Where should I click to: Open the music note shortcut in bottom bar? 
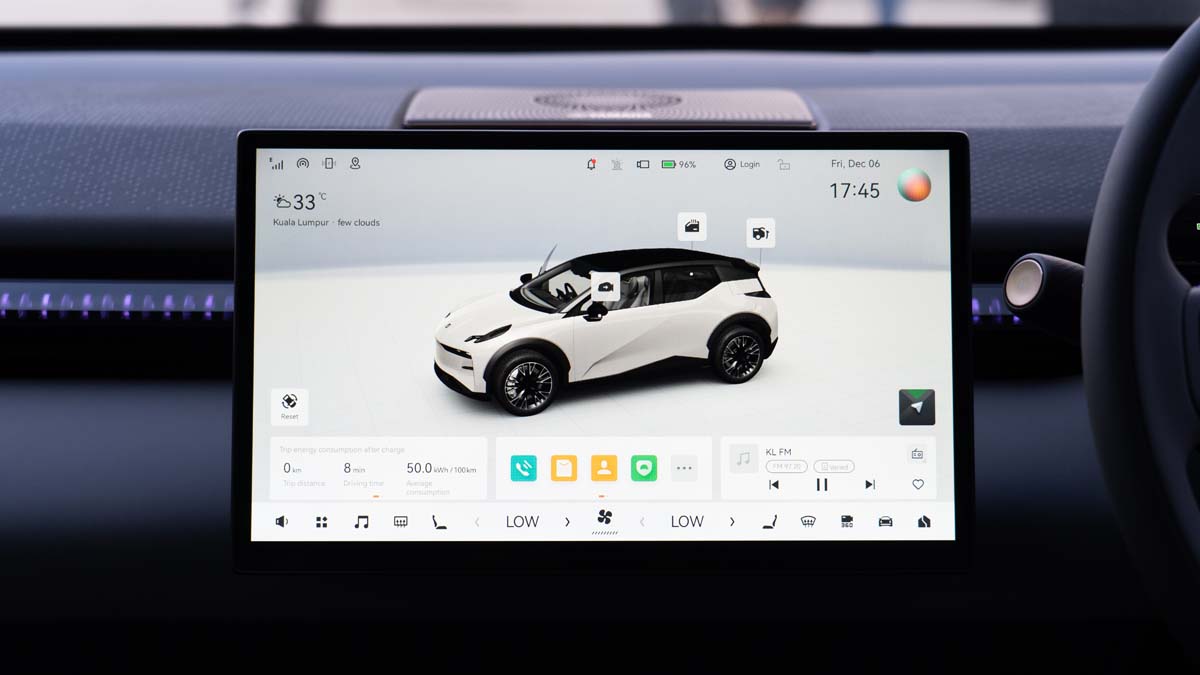coord(361,521)
